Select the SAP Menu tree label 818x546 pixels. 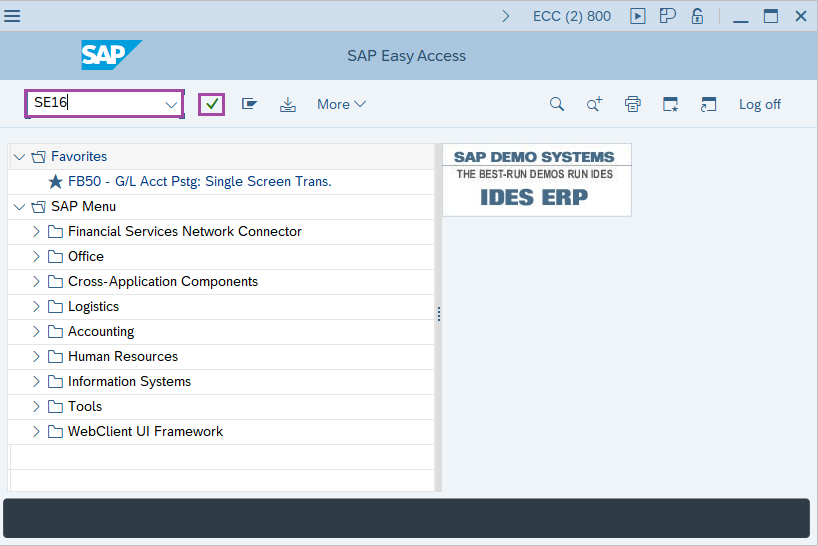click(x=83, y=207)
